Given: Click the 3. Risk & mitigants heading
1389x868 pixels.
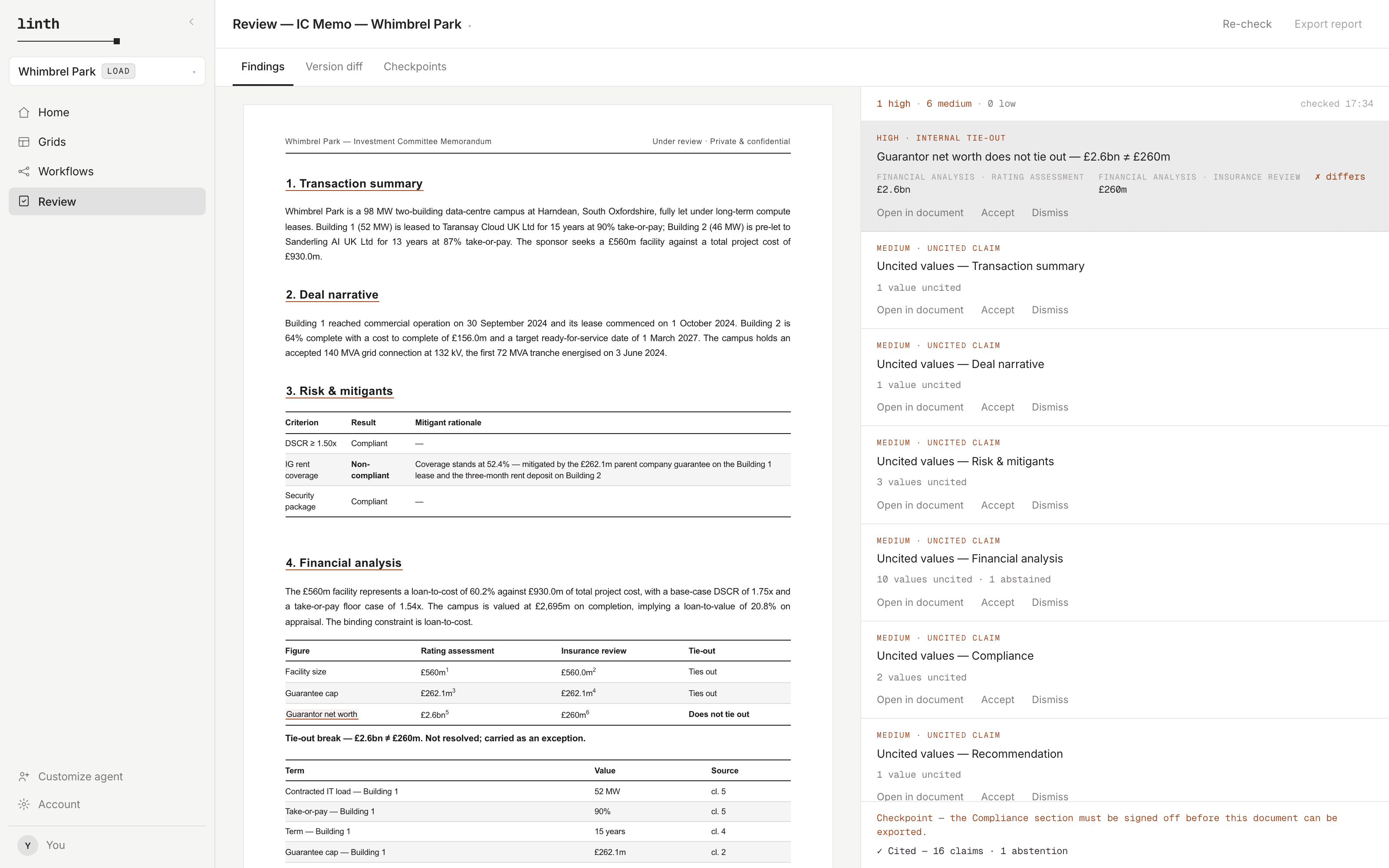Looking at the screenshot, I should point(339,391).
